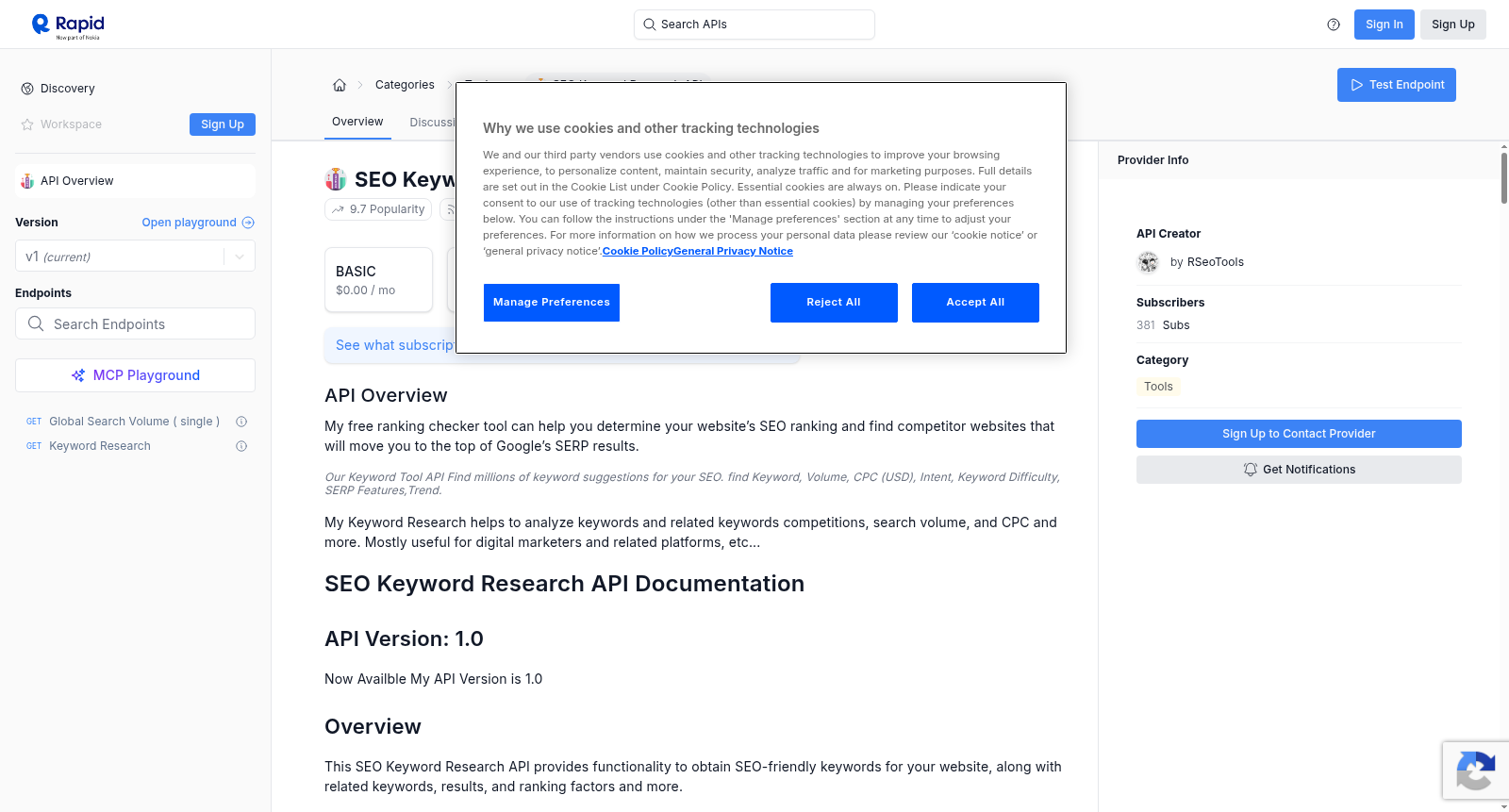Click the magnifier in Search Endpoints
The height and width of the screenshot is (812, 1509).
point(36,323)
